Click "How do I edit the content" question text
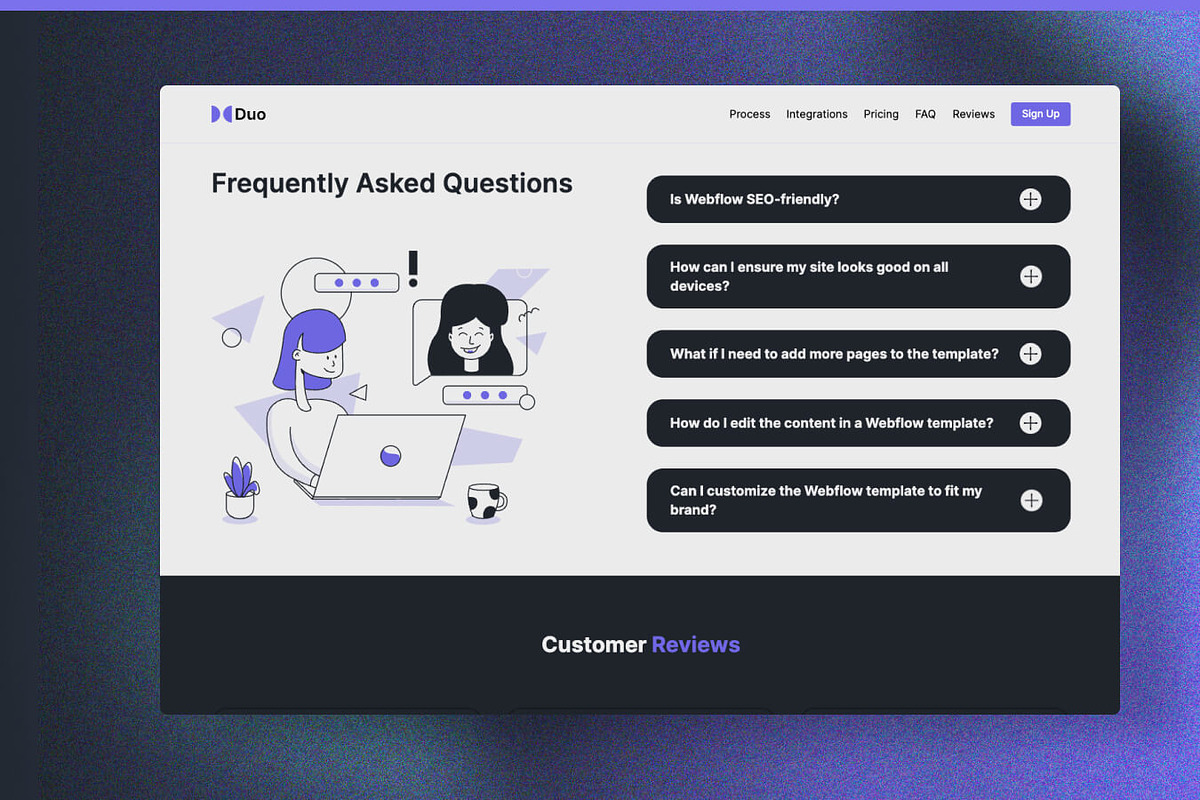 coord(832,423)
